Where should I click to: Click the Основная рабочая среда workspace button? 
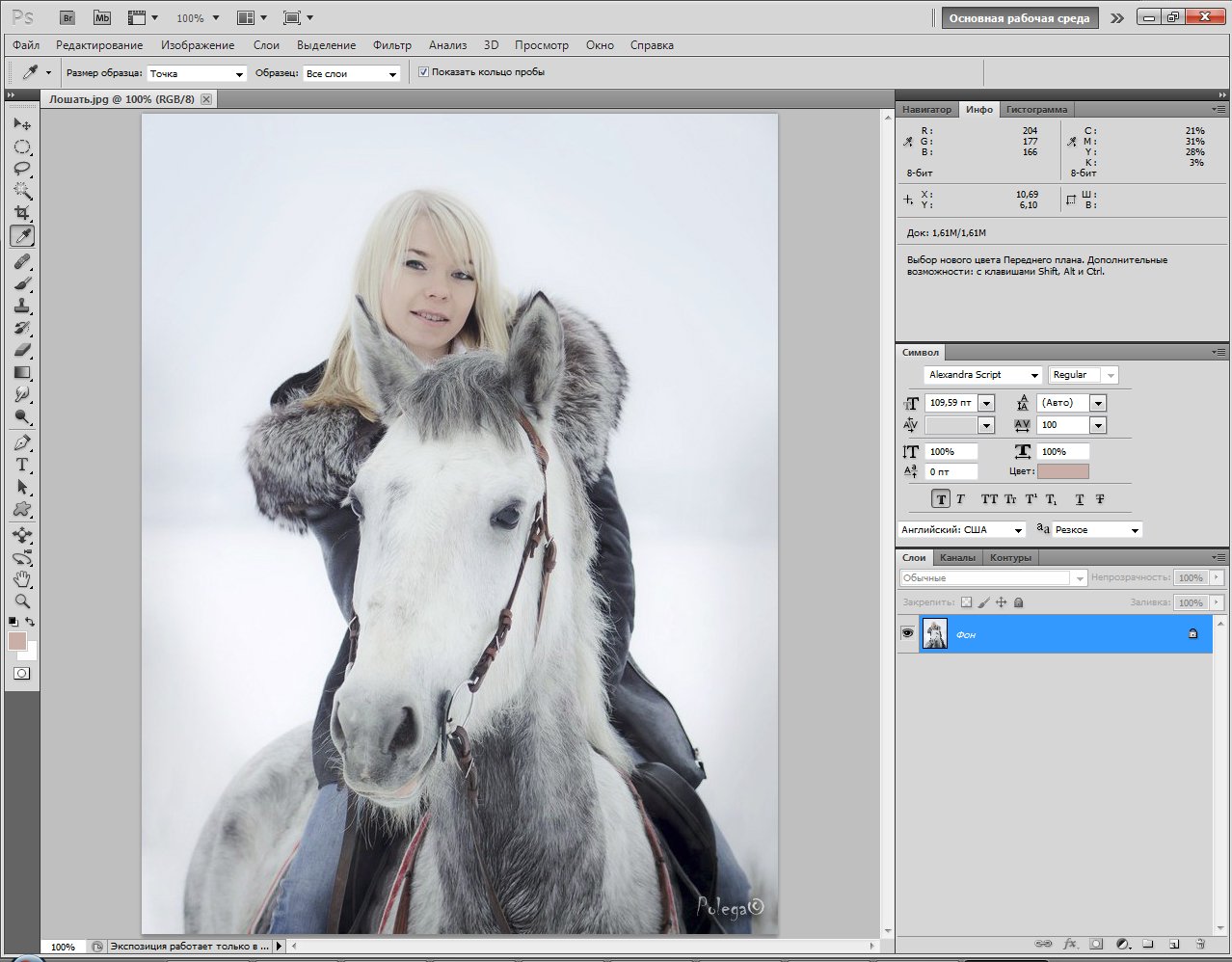pos(1019,18)
